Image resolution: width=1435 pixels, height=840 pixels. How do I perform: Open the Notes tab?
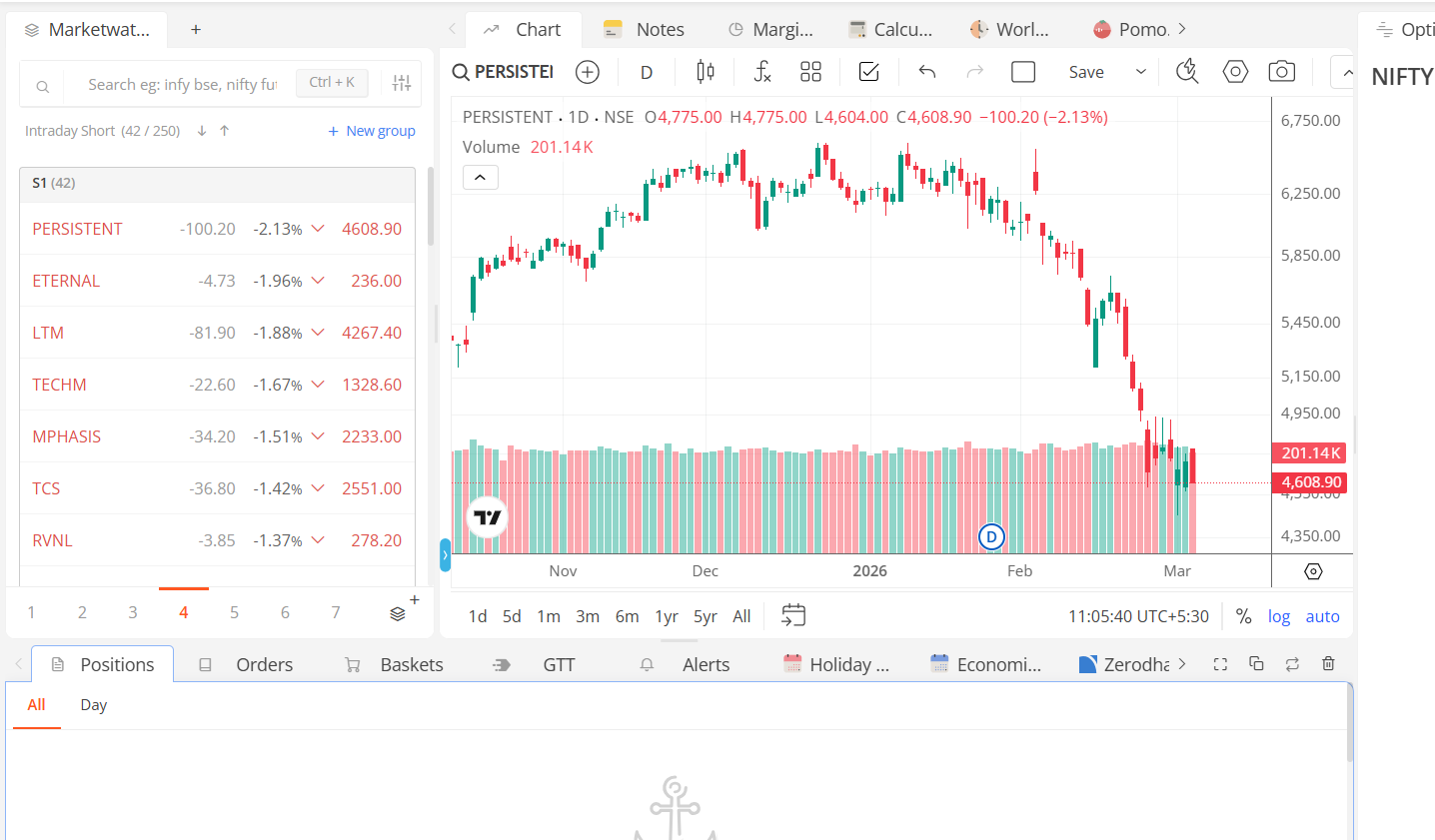pyautogui.click(x=660, y=30)
